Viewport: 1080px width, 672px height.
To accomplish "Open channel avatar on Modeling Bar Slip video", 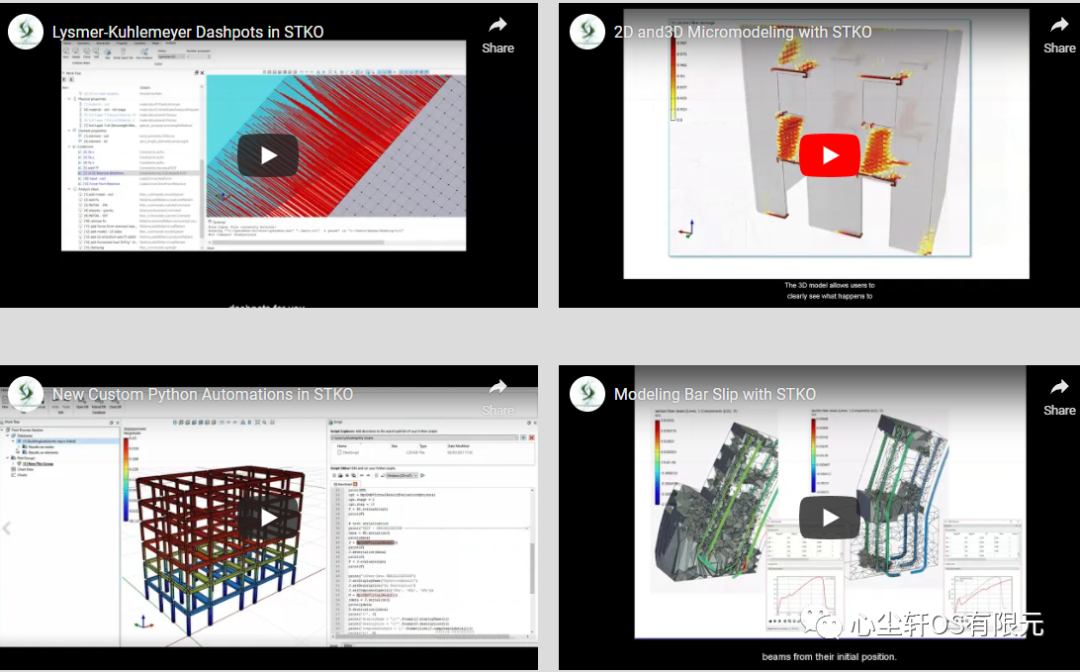I will tap(587, 394).
